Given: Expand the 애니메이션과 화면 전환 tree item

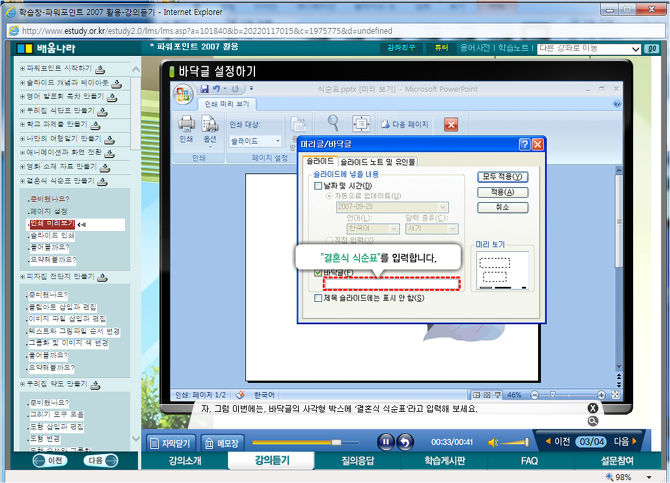Looking at the screenshot, I should tap(22, 152).
